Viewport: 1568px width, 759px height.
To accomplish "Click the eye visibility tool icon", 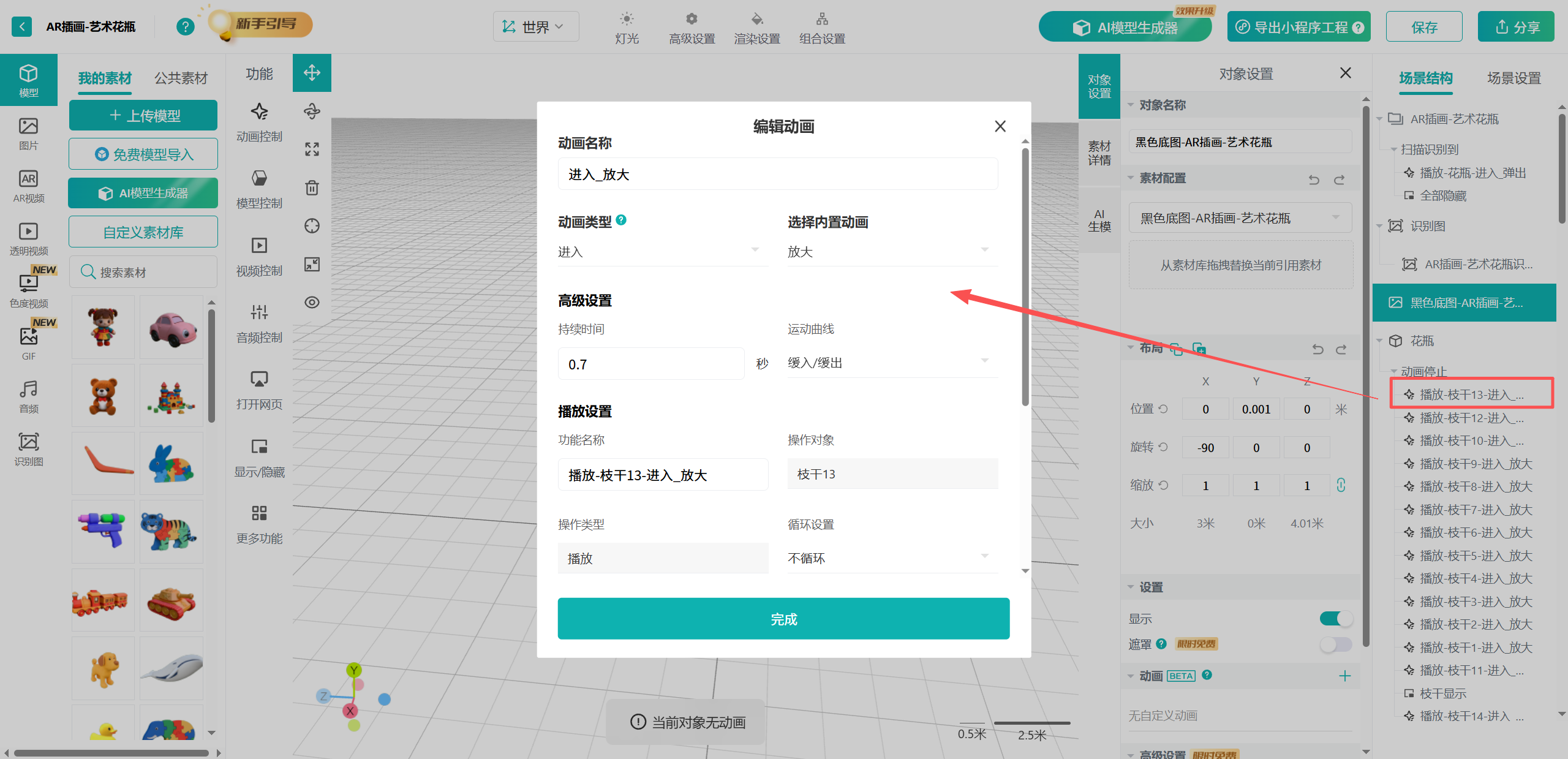I will [x=312, y=302].
